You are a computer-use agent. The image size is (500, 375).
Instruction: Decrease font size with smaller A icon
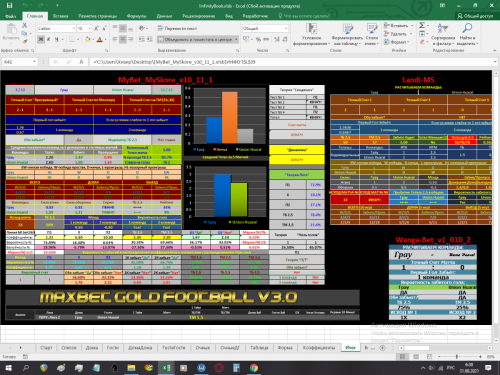[x=104, y=29]
